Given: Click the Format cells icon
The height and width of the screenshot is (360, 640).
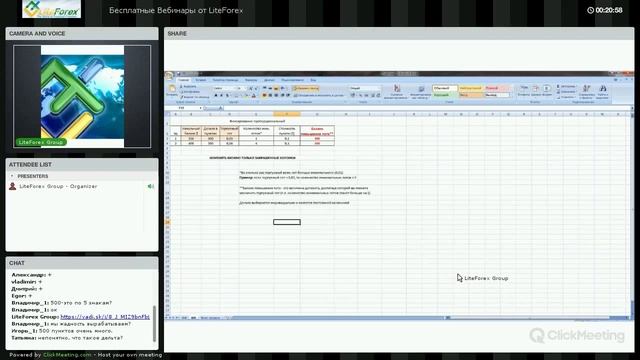Looking at the screenshot, I should (x=547, y=89).
